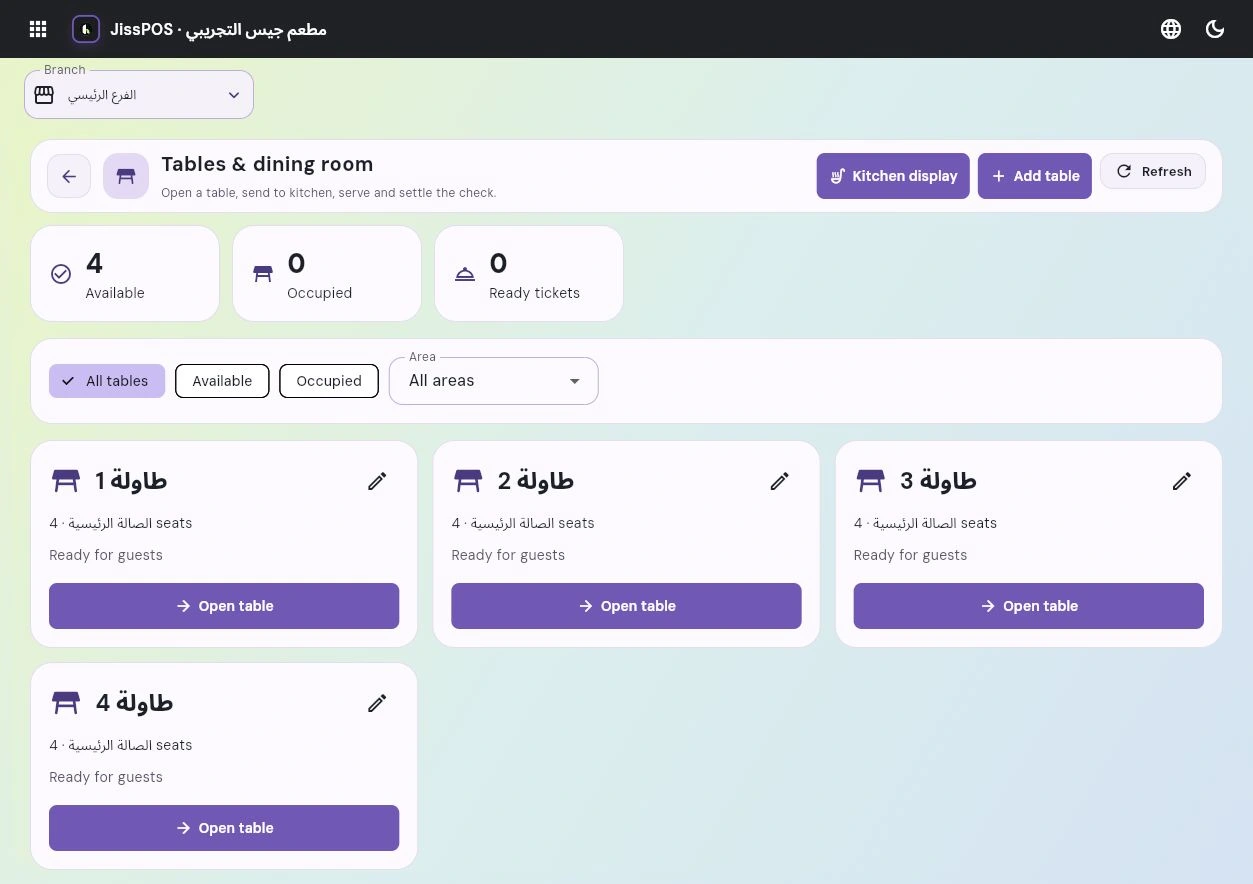Expand the Branch dropdown
The height and width of the screenshot is (884, 1253).
[139, 95]
